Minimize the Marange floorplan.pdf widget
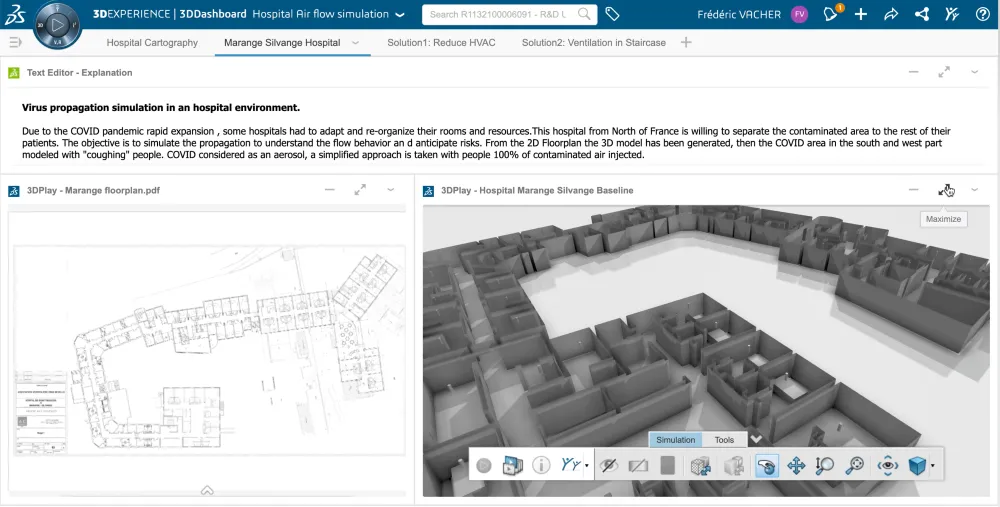This screenshot has width=1000, height=507. pos(330,189)
